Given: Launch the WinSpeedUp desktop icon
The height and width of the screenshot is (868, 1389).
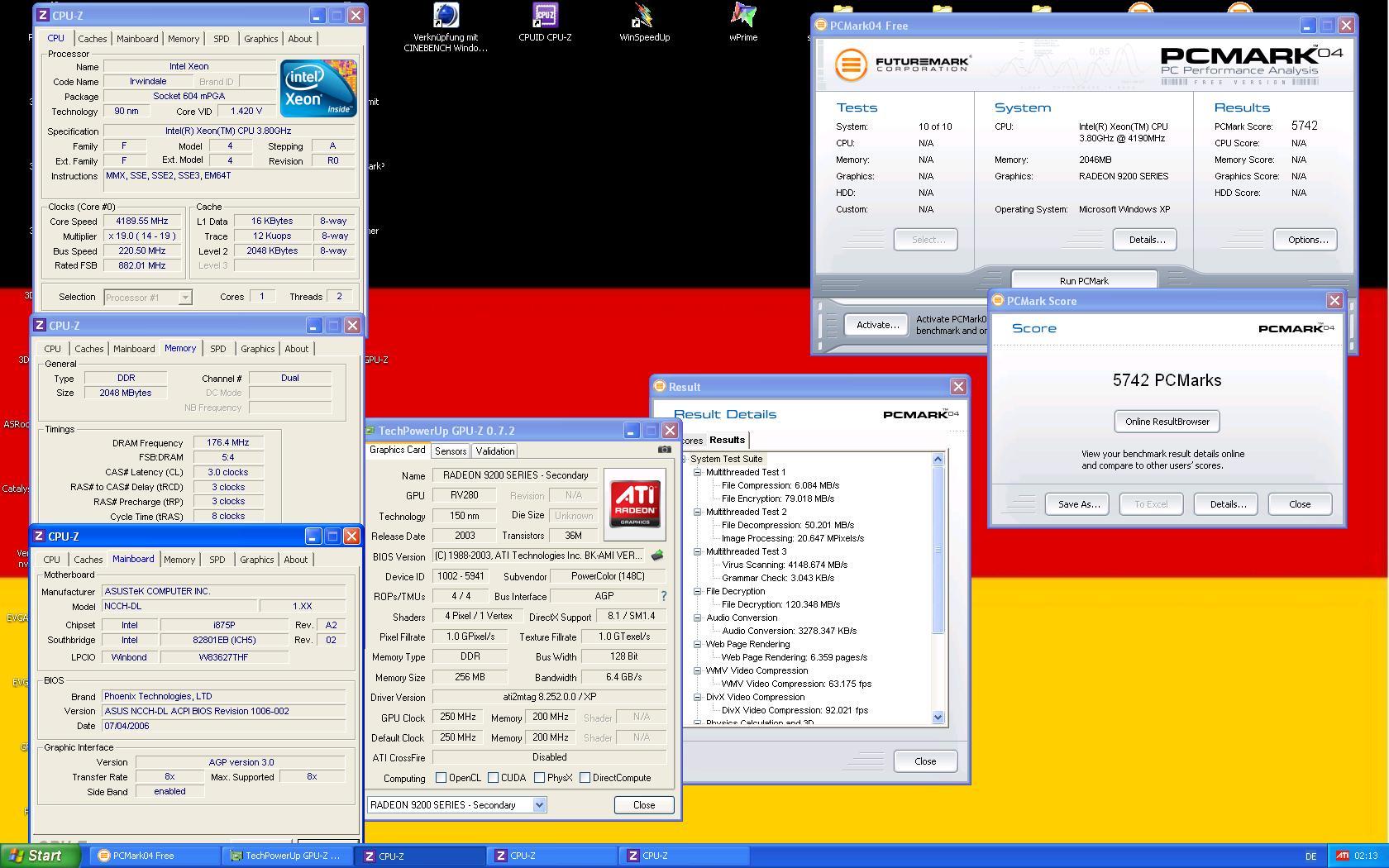Looking at the screenshot, I should (644, 22).
